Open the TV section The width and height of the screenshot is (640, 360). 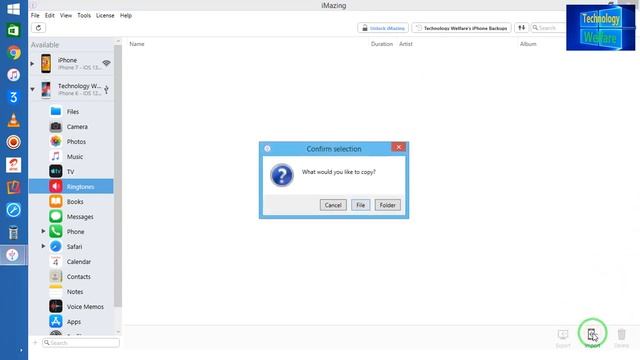71,171
